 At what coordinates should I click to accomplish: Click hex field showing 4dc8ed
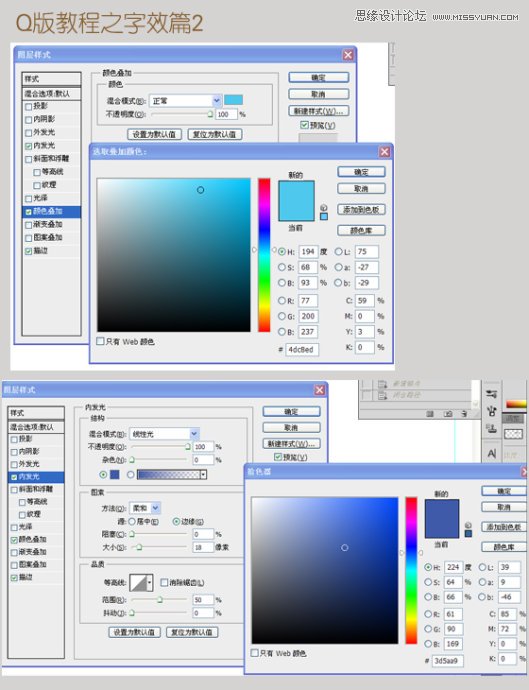302,350
